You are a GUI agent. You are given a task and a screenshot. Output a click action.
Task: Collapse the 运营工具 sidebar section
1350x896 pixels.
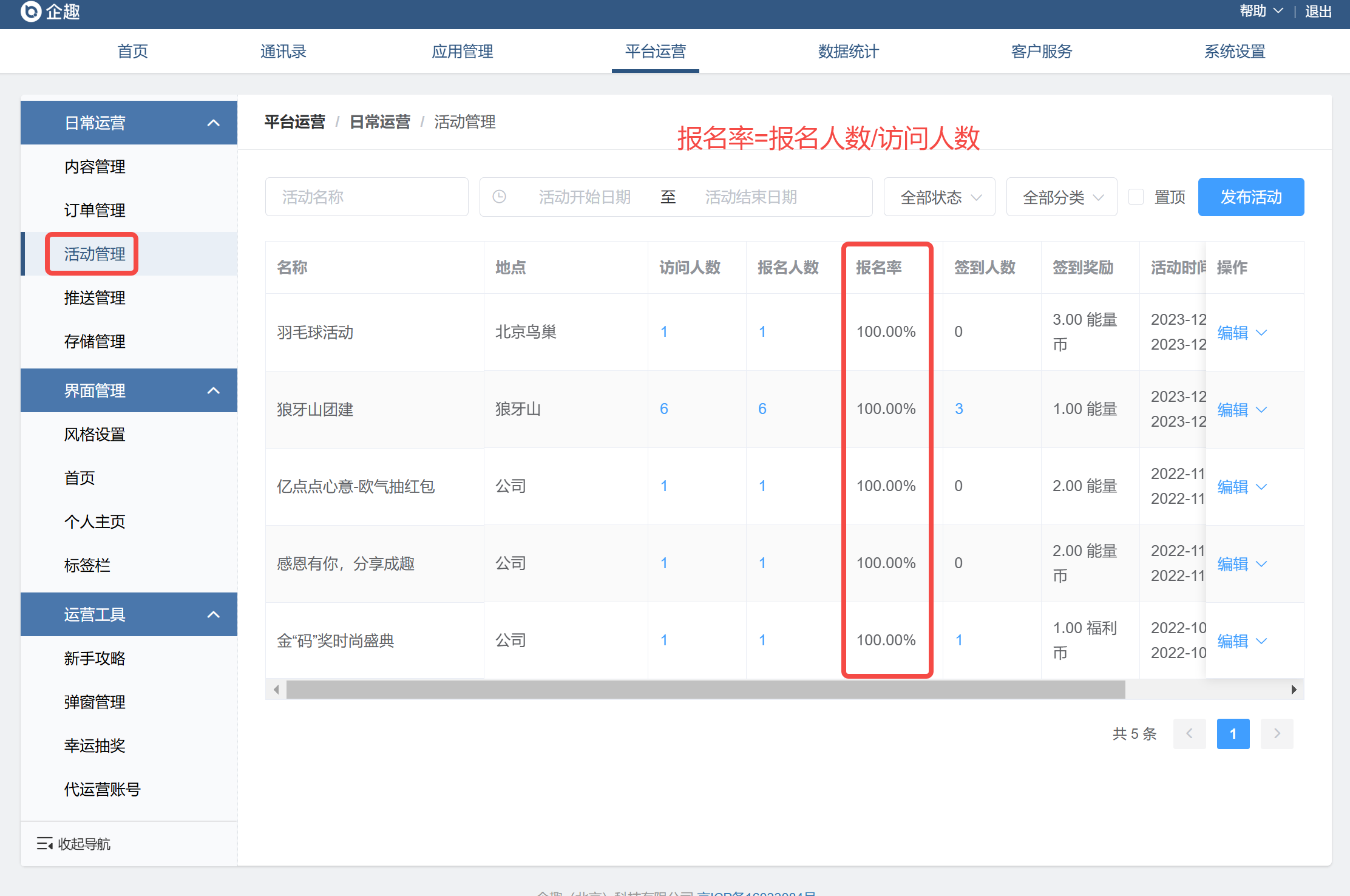(x=213, y=614)
